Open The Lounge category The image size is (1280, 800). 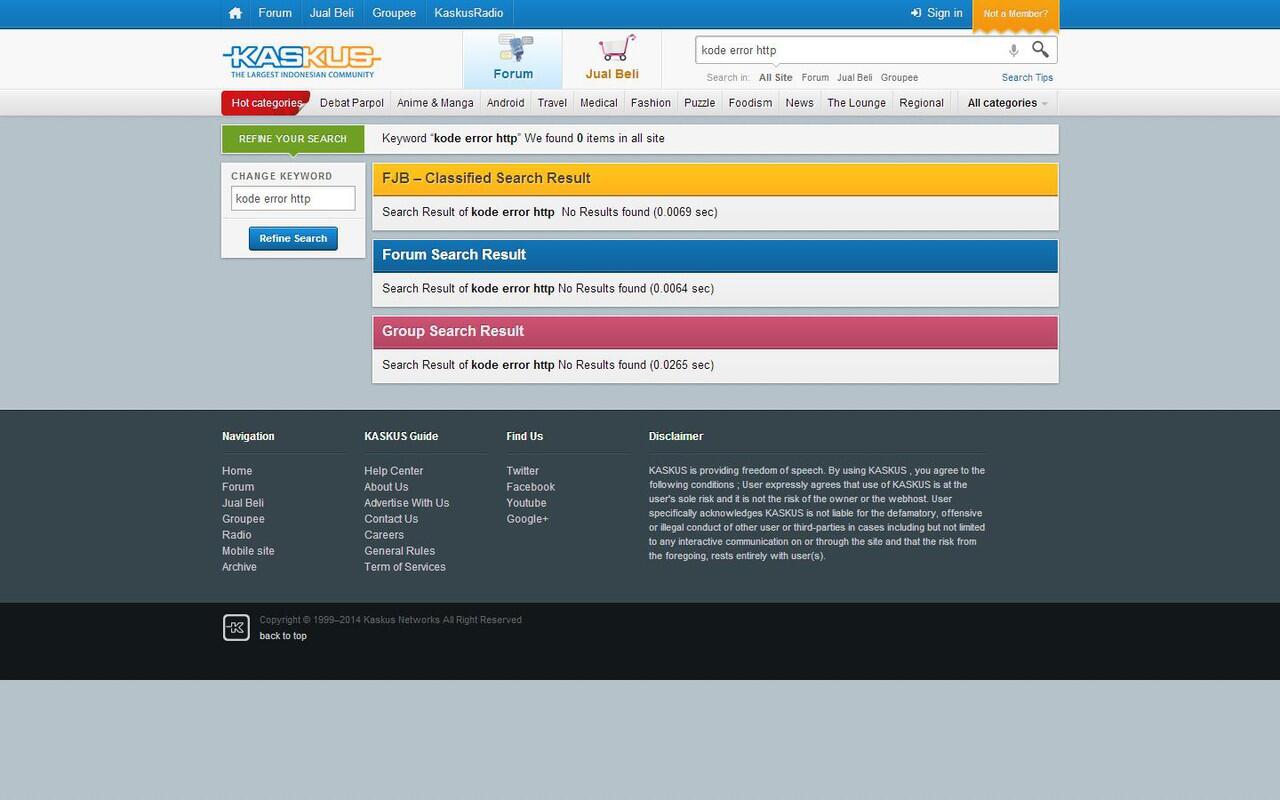coord(856,103)
